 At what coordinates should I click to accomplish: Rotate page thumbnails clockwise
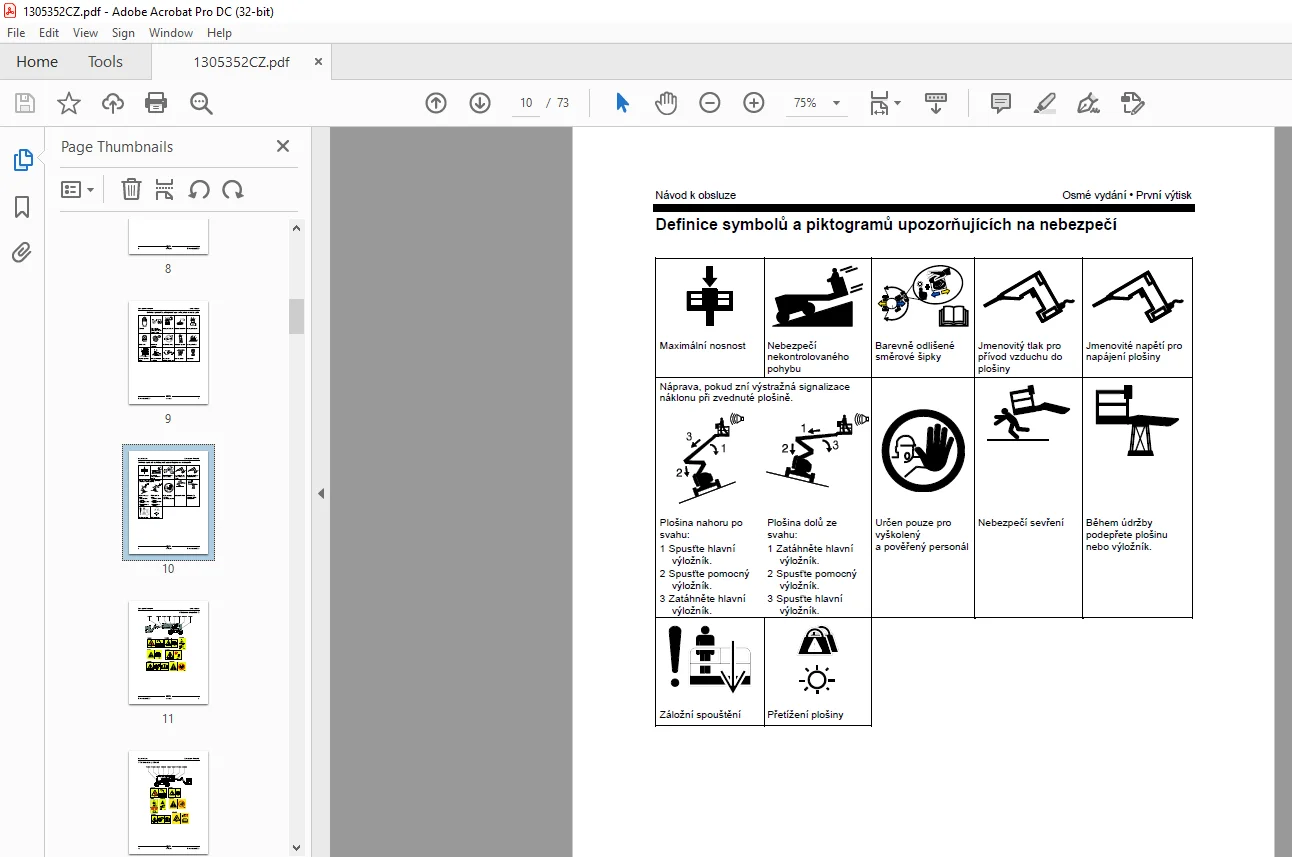click(x=233, y=189)
